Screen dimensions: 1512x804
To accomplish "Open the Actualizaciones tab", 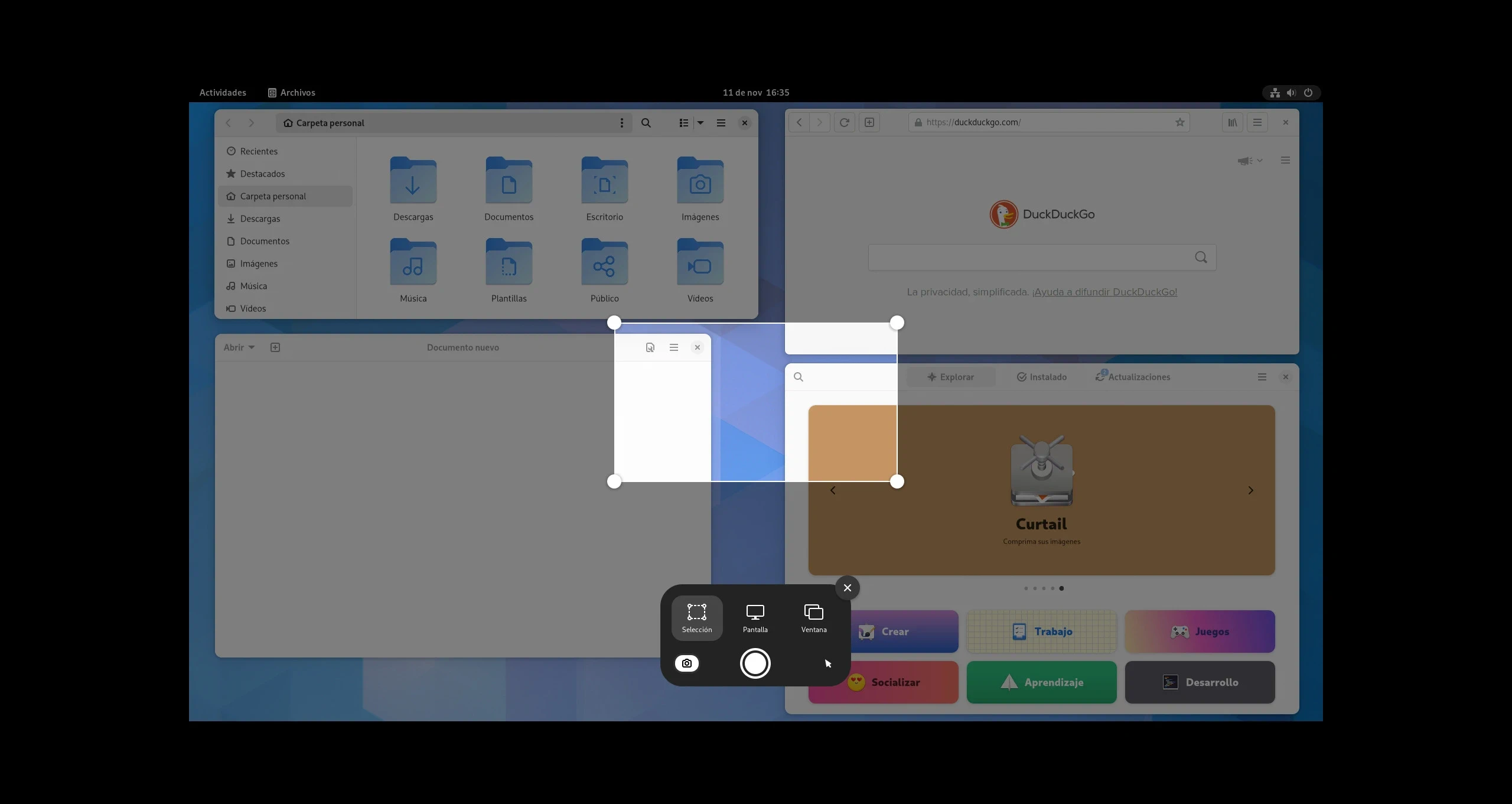I will pos(1132,377).
